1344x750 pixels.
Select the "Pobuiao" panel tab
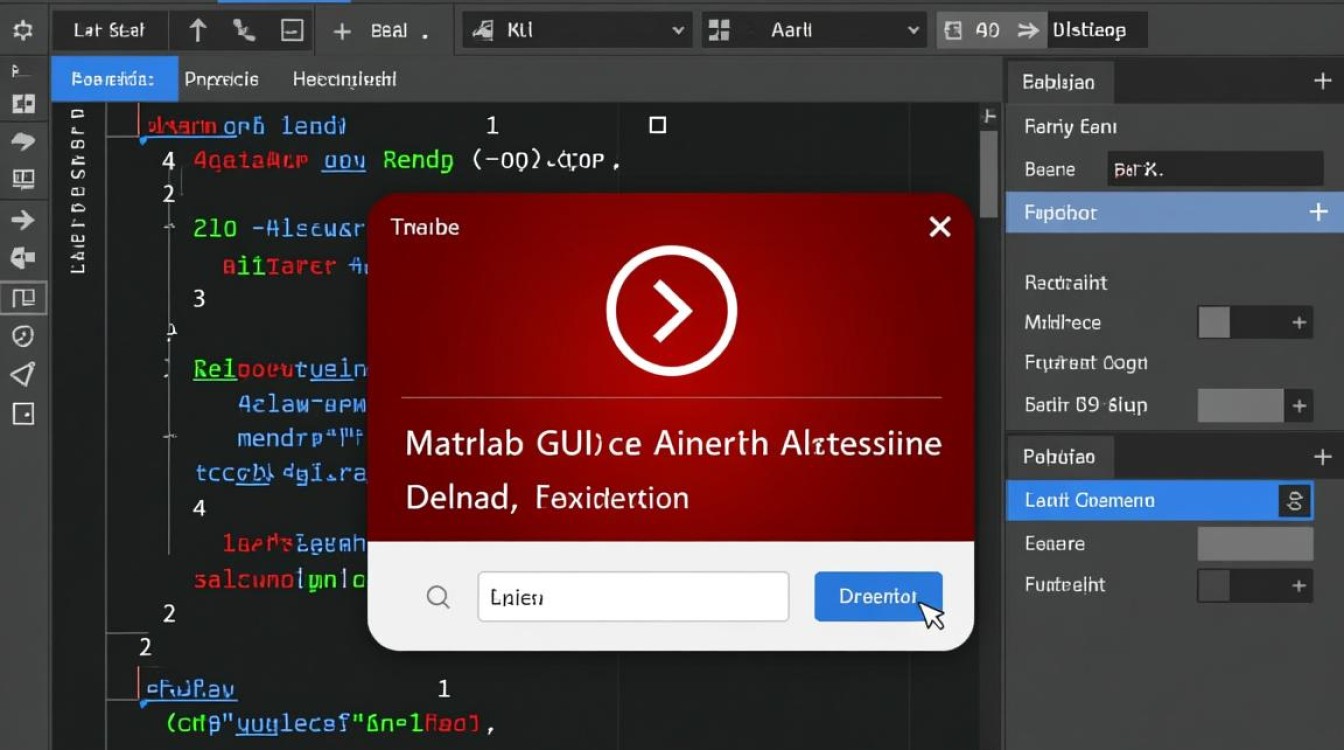1058,457
